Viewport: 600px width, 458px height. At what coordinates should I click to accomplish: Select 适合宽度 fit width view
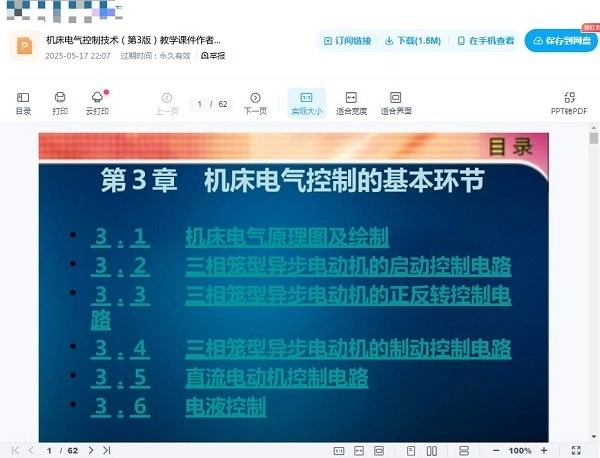[x=351, y=102]
